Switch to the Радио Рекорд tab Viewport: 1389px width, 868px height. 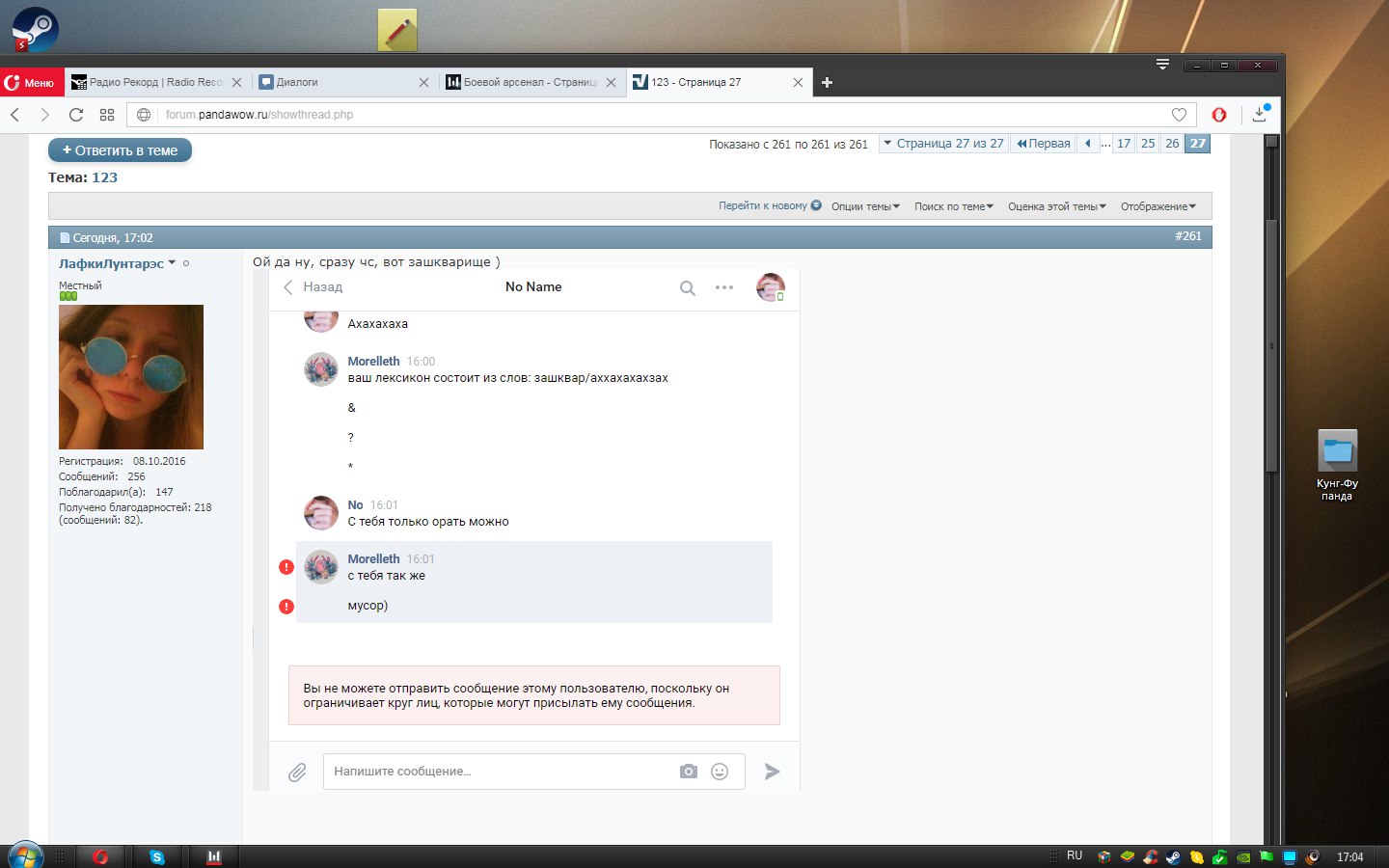point(156,83)
